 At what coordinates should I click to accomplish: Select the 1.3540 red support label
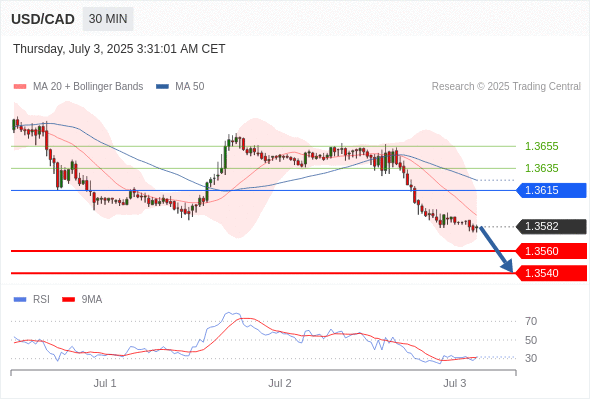tap(551, 273)
